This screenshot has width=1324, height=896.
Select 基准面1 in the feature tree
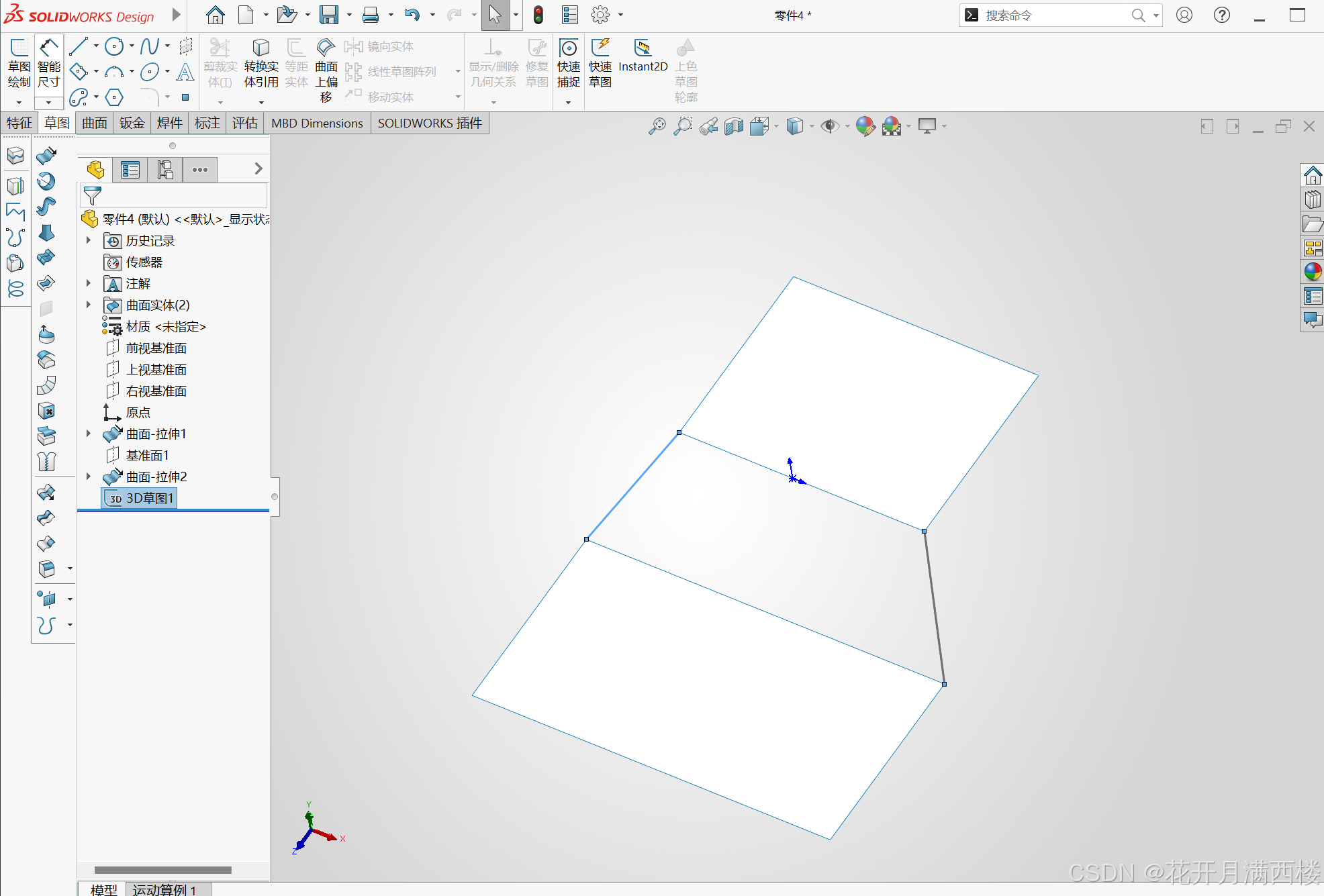coord(137,455)
